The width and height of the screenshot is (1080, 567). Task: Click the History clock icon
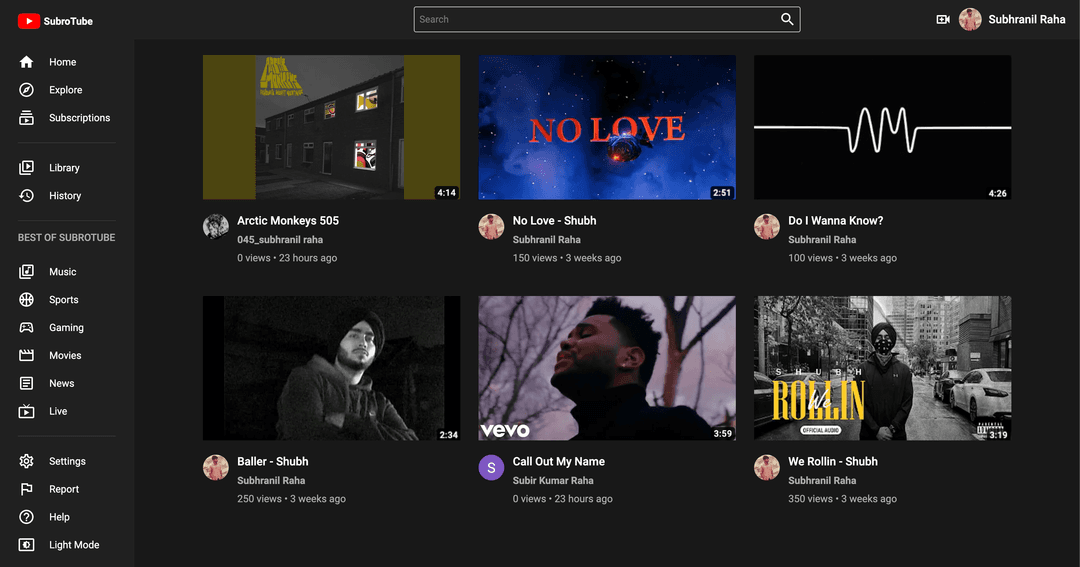click(x=26, y=196)
